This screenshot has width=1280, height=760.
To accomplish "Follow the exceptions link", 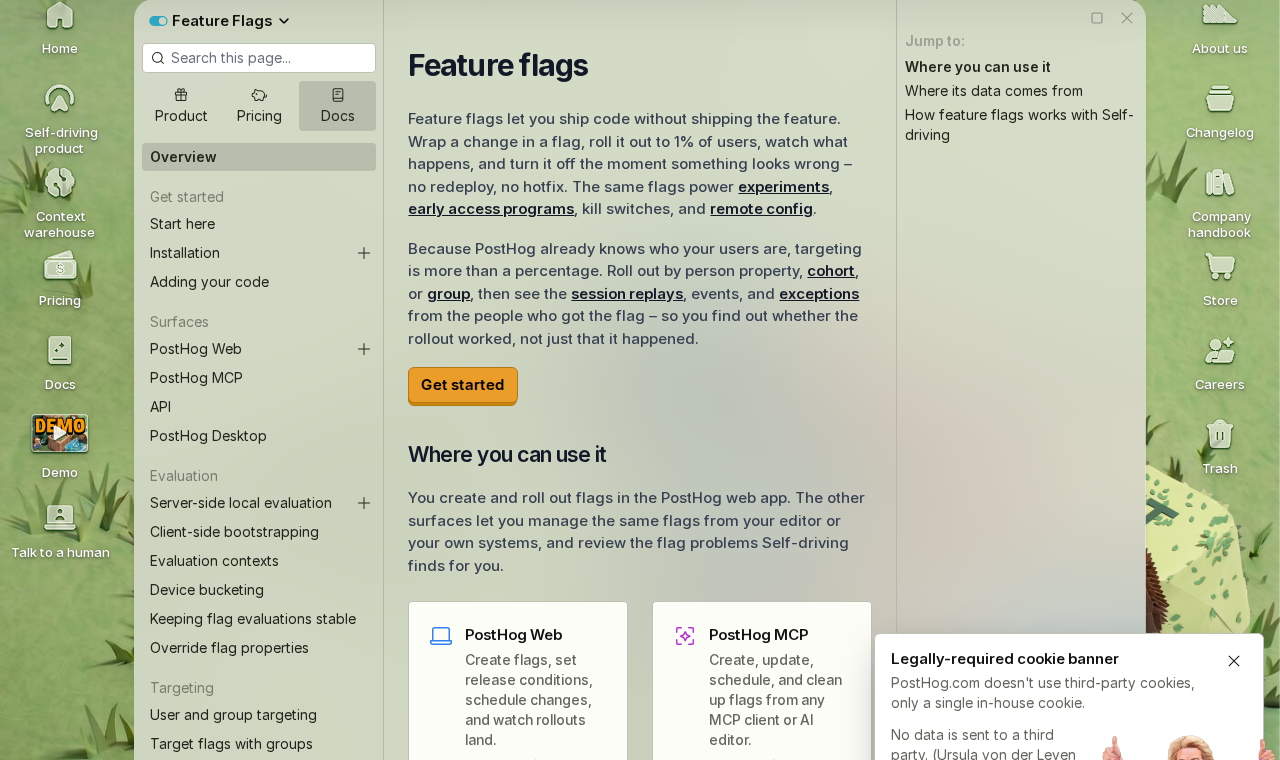I will [x=819, y=294].
